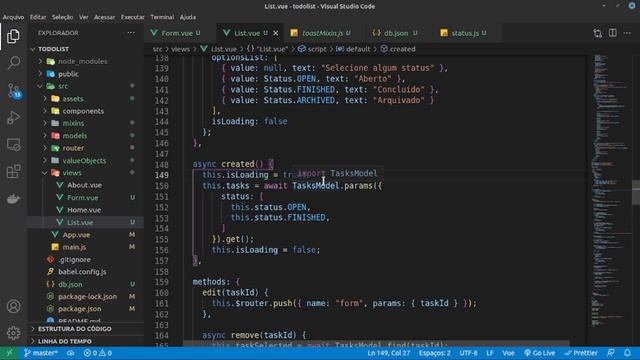Viewport: 640px width, 360px height.
Task: Expand the components folder
Action: [x=86, y=111]
